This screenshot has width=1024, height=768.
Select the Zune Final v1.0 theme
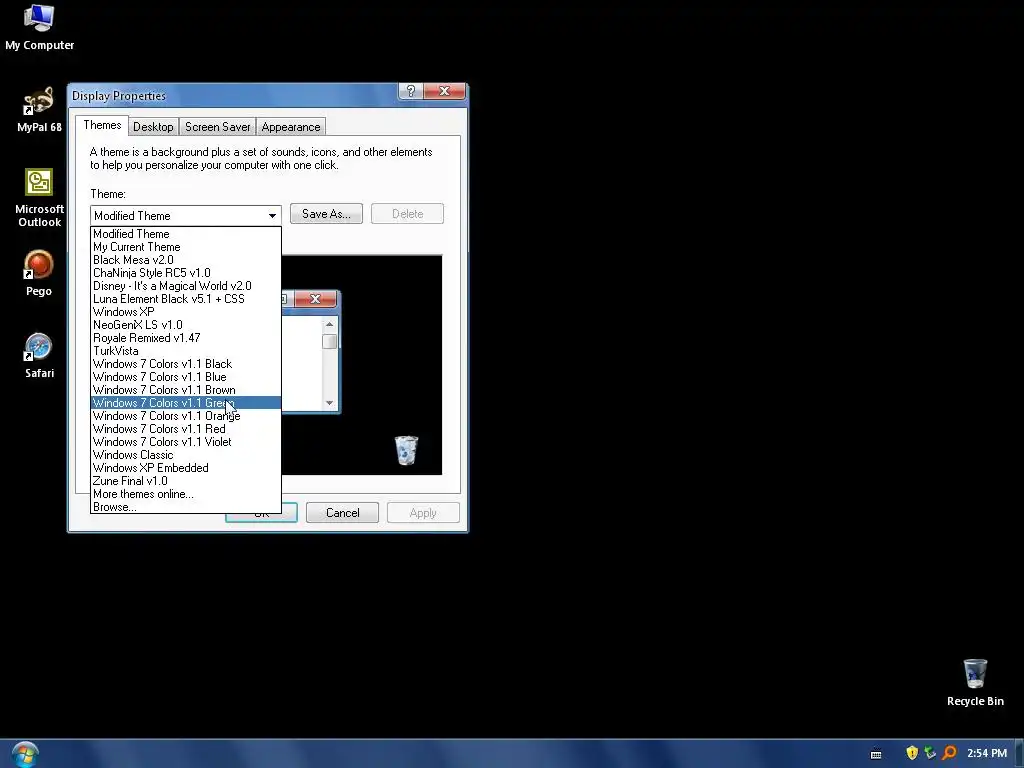185,481
